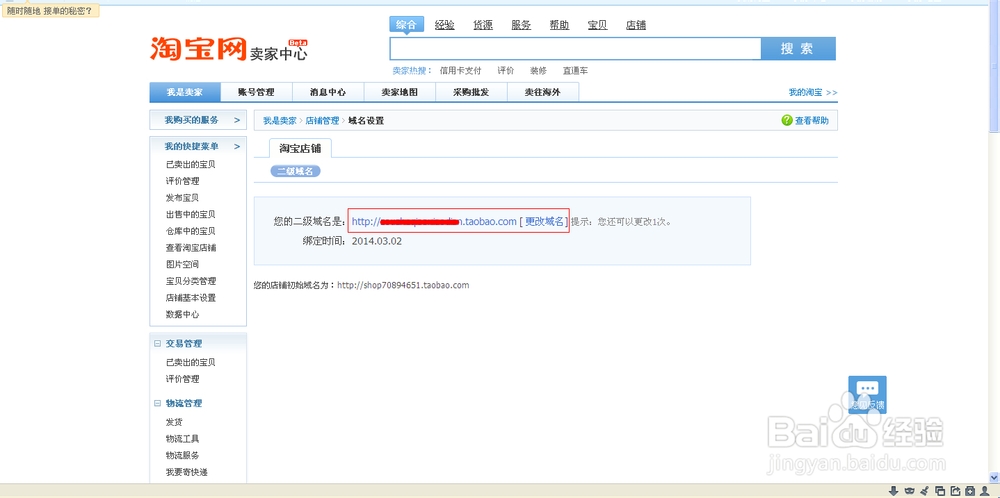This screenshot has width=1000, height=498.
Task: Expand 我购买的服务 arrow
Action: coord(237,120)
